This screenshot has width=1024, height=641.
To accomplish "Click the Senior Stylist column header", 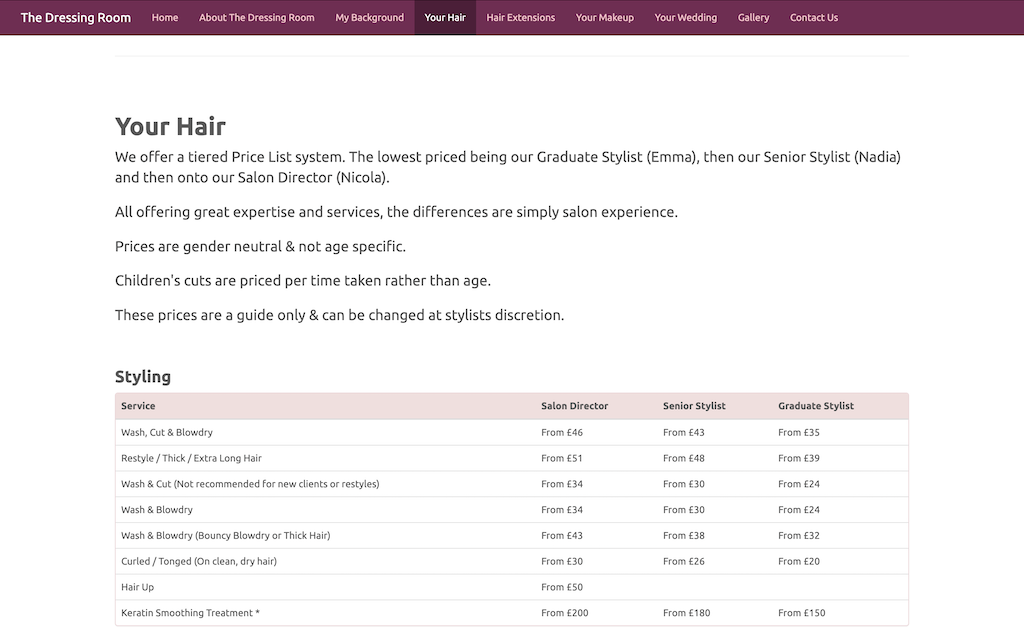I will 694,406.
